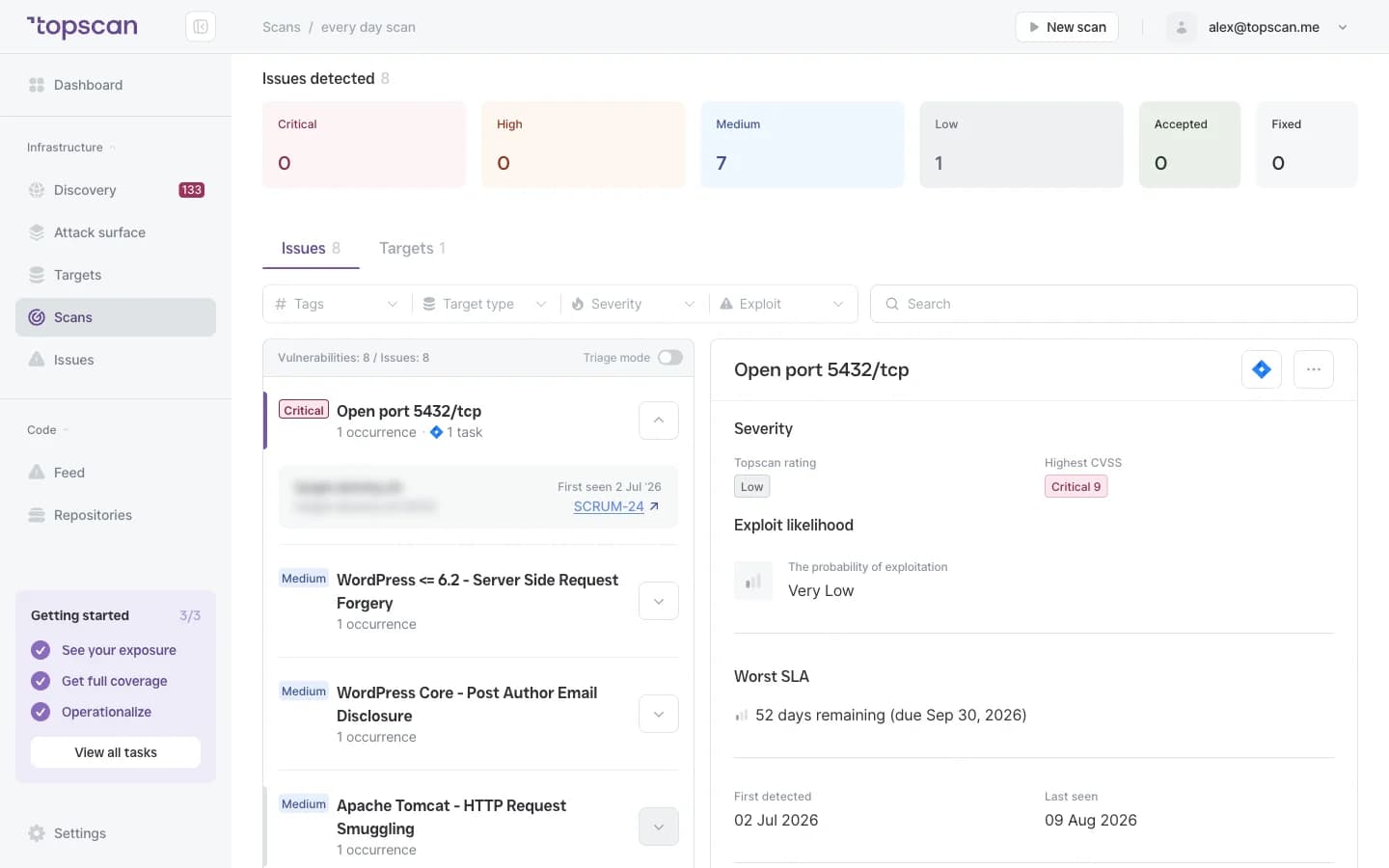Collapse the Open port 5432/tcp issue
The width and height of the screenshot is (1389, 868).
pos(659,420)
